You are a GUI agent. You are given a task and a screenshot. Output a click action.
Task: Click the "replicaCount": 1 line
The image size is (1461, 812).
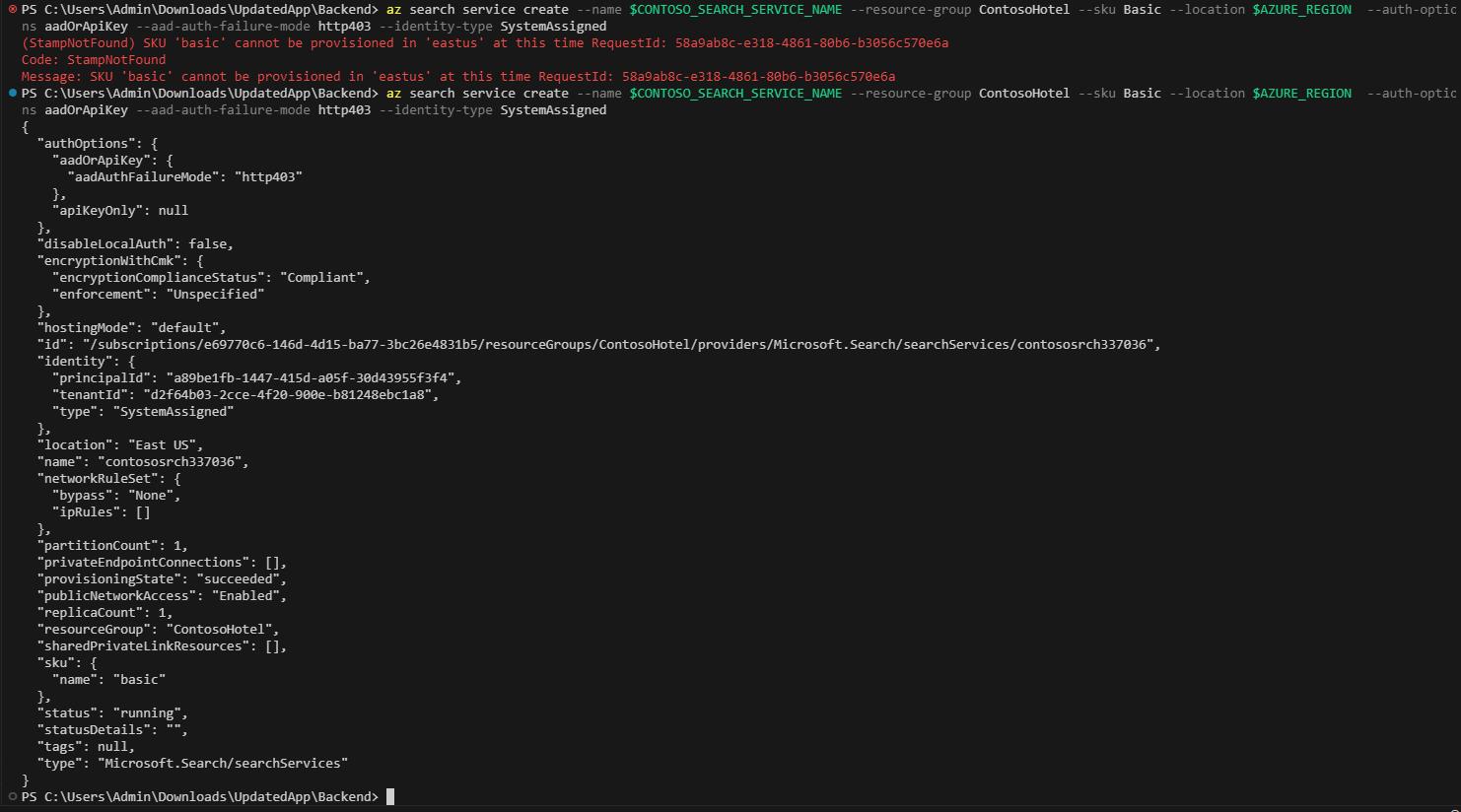[105, 613]
